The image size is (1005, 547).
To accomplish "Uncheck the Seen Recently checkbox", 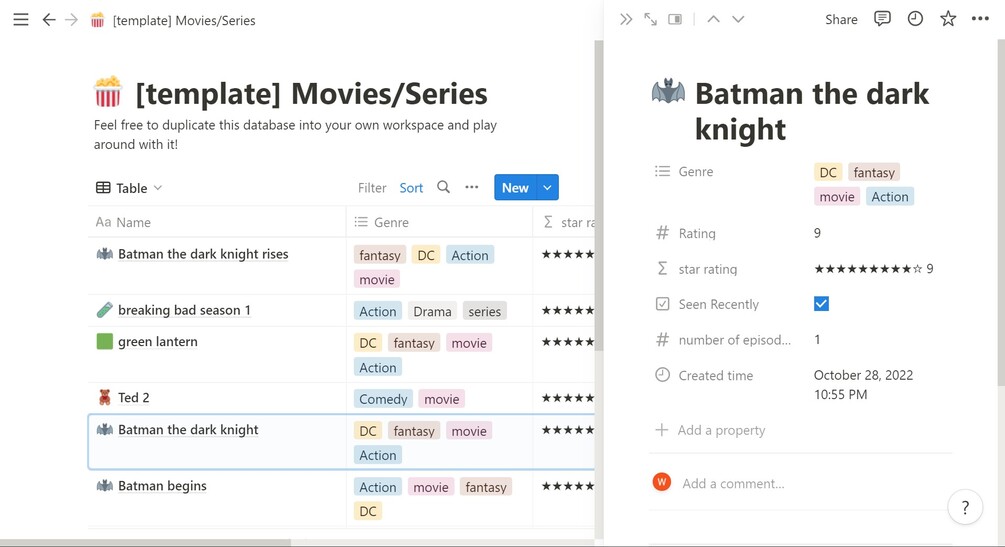I will coord(821,304).
